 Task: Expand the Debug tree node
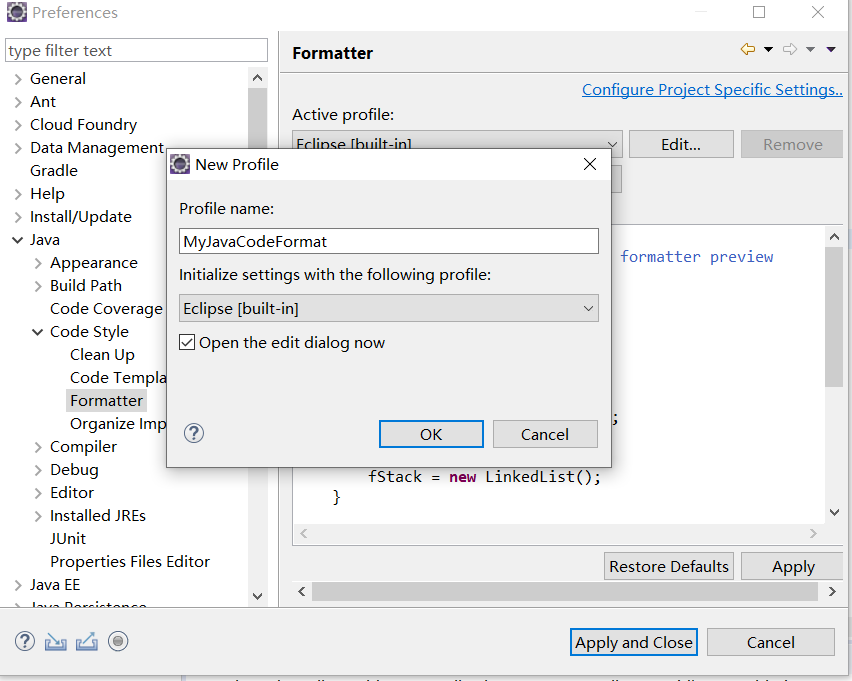[38, 470]
